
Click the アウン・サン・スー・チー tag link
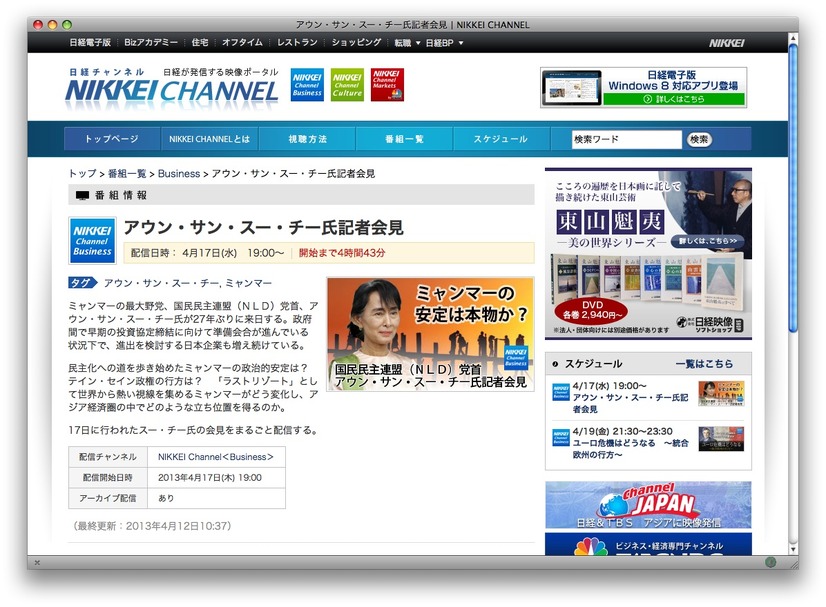click(x=161, y=283)
